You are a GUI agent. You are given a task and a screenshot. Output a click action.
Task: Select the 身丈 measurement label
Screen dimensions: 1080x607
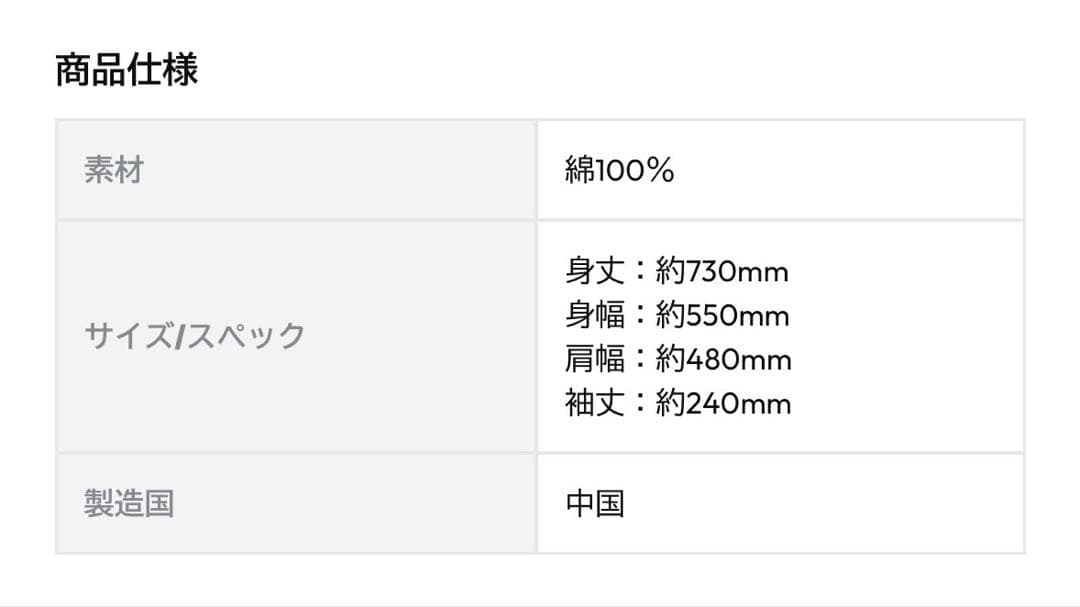point(595,271)
